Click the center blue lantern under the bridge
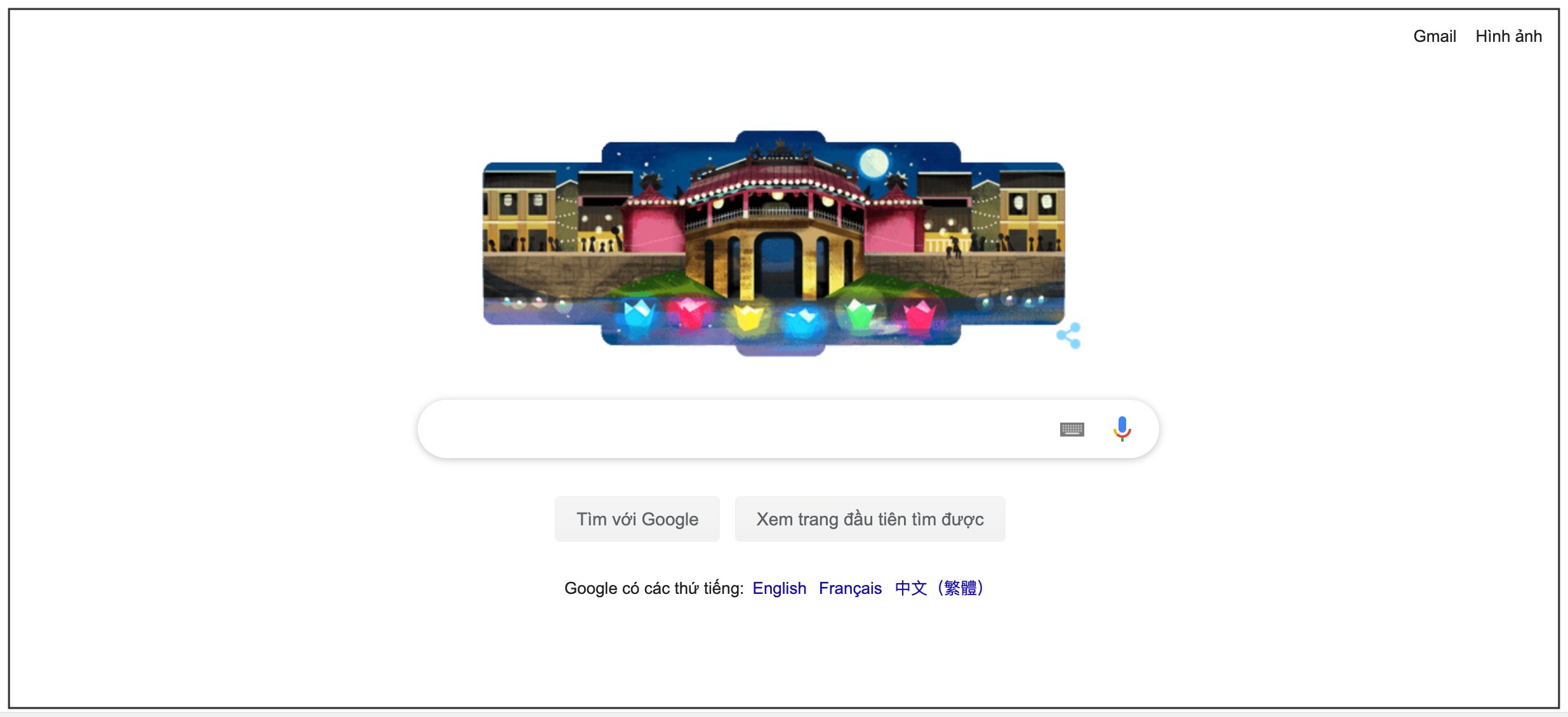 pos(802,321)
